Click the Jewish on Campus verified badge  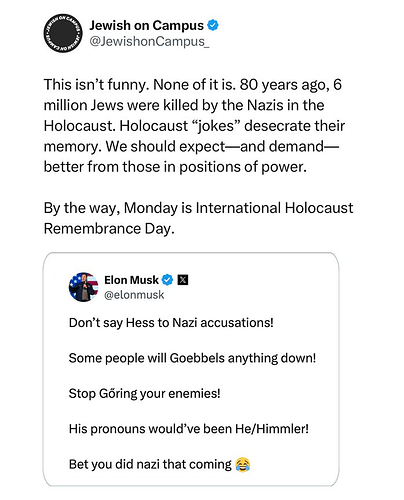click(x=213, y=25)
